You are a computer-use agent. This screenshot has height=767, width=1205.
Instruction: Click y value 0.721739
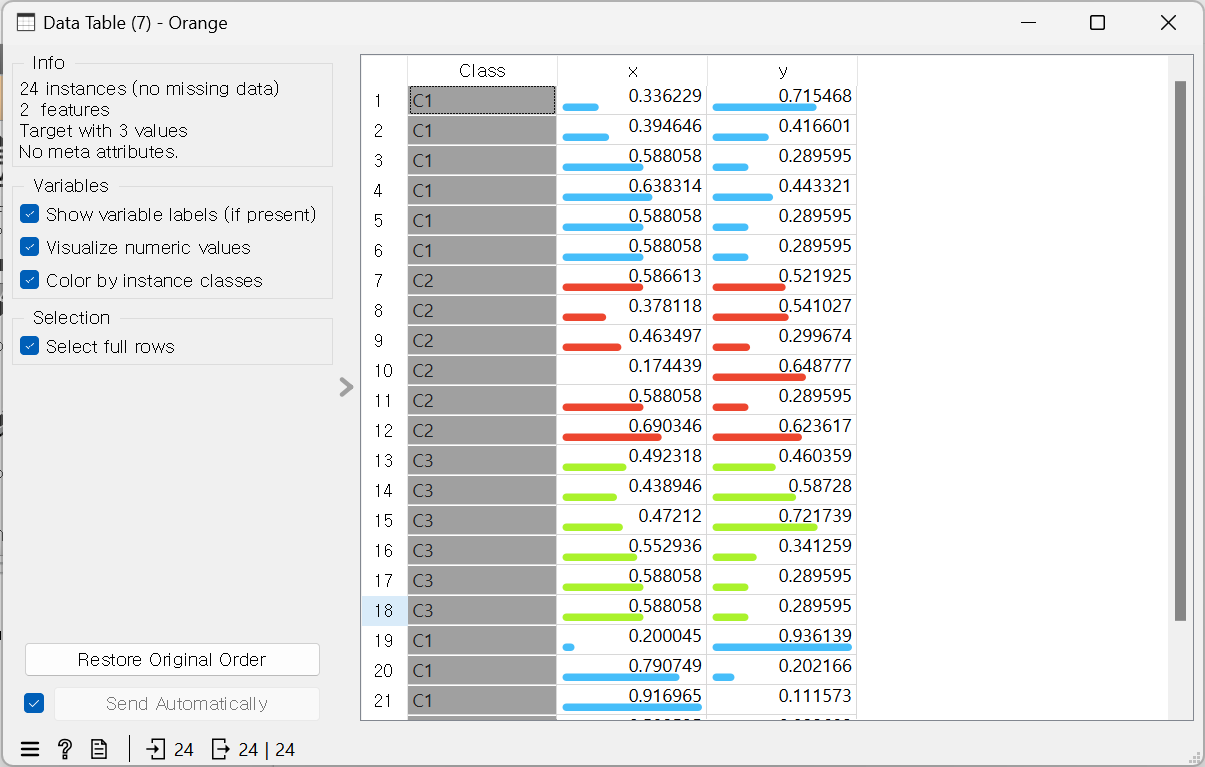(x=815, y=516)
